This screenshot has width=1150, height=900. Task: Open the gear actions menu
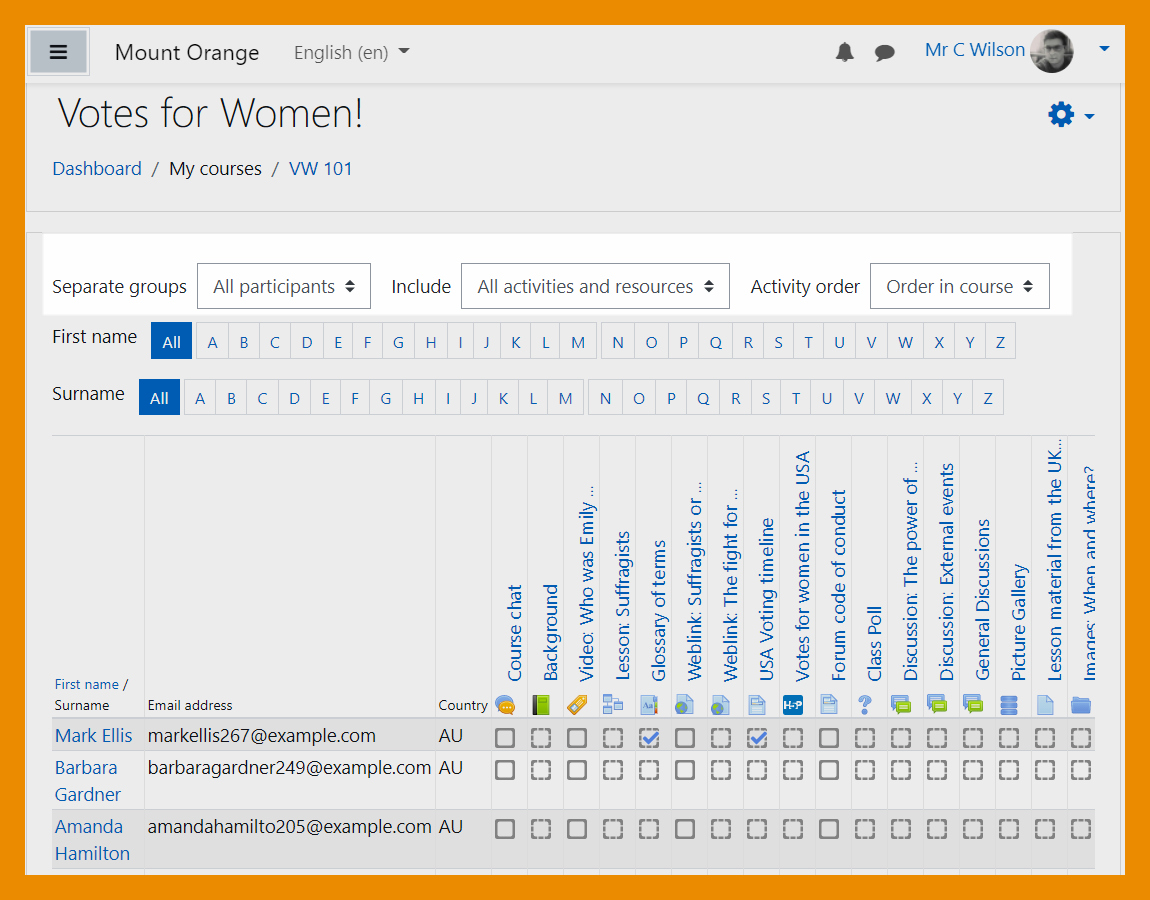[1070, 115]
